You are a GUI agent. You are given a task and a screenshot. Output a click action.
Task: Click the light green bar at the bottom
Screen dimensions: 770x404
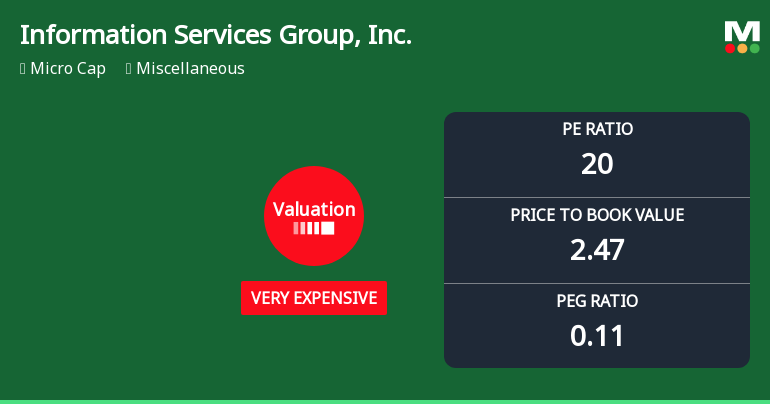[x=385, y=401]
